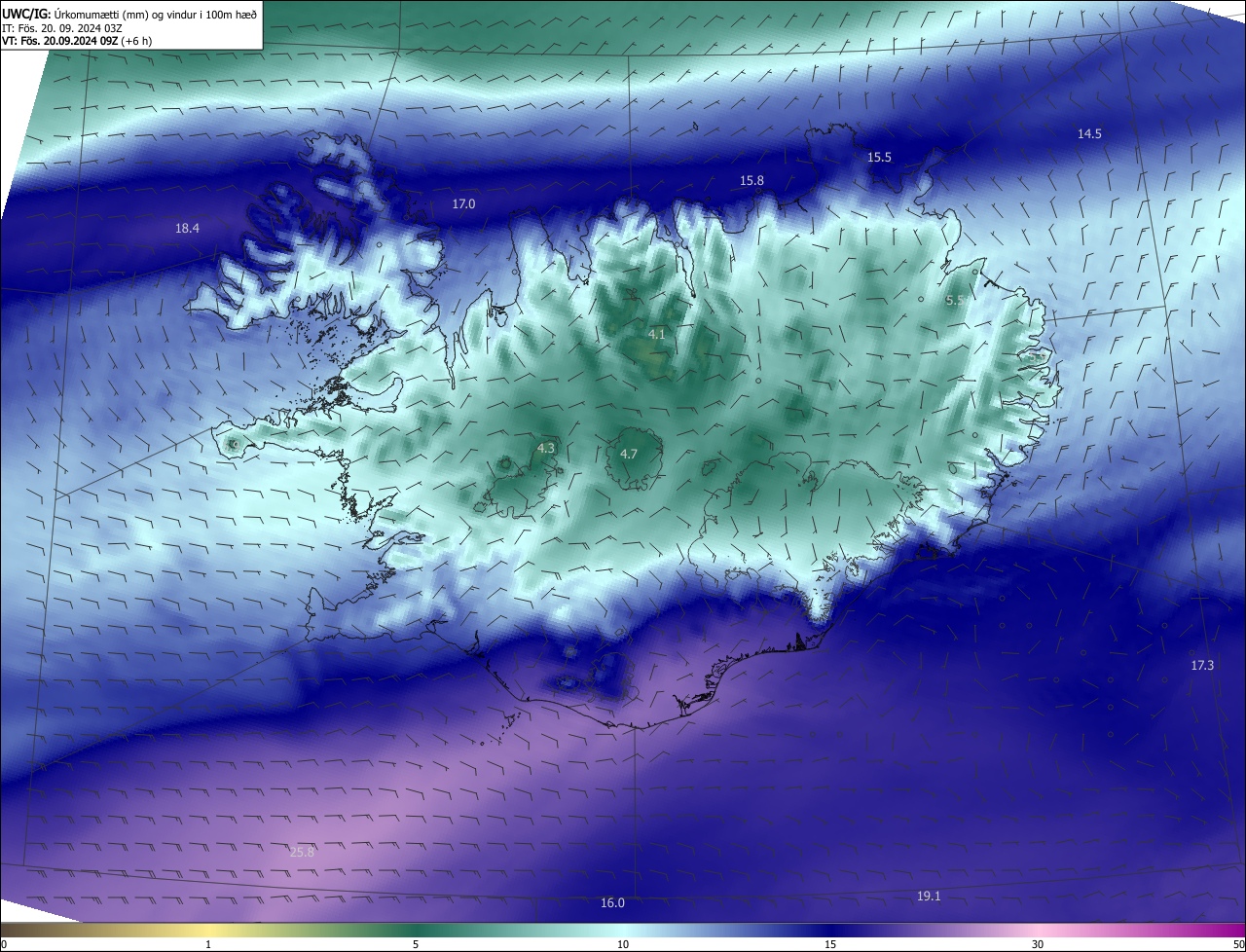Viewport: 1246px width, 952px height.
Task: Click the 17.0 value on the map
Action: pos(463,204)
